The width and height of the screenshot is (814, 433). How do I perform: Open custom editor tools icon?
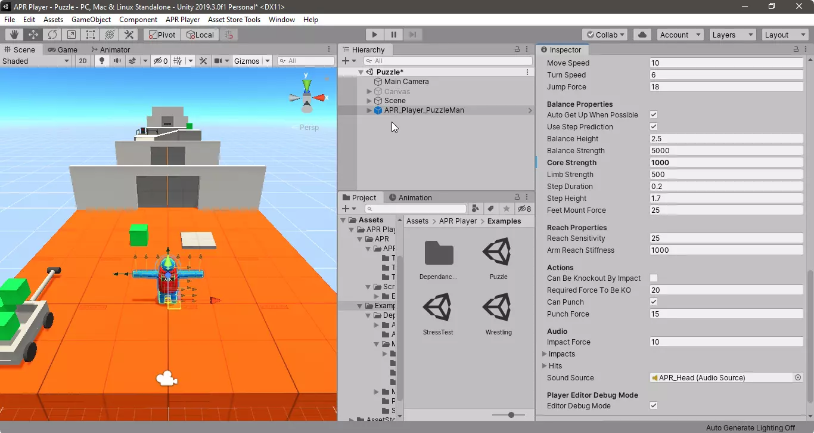click(129, 35)
